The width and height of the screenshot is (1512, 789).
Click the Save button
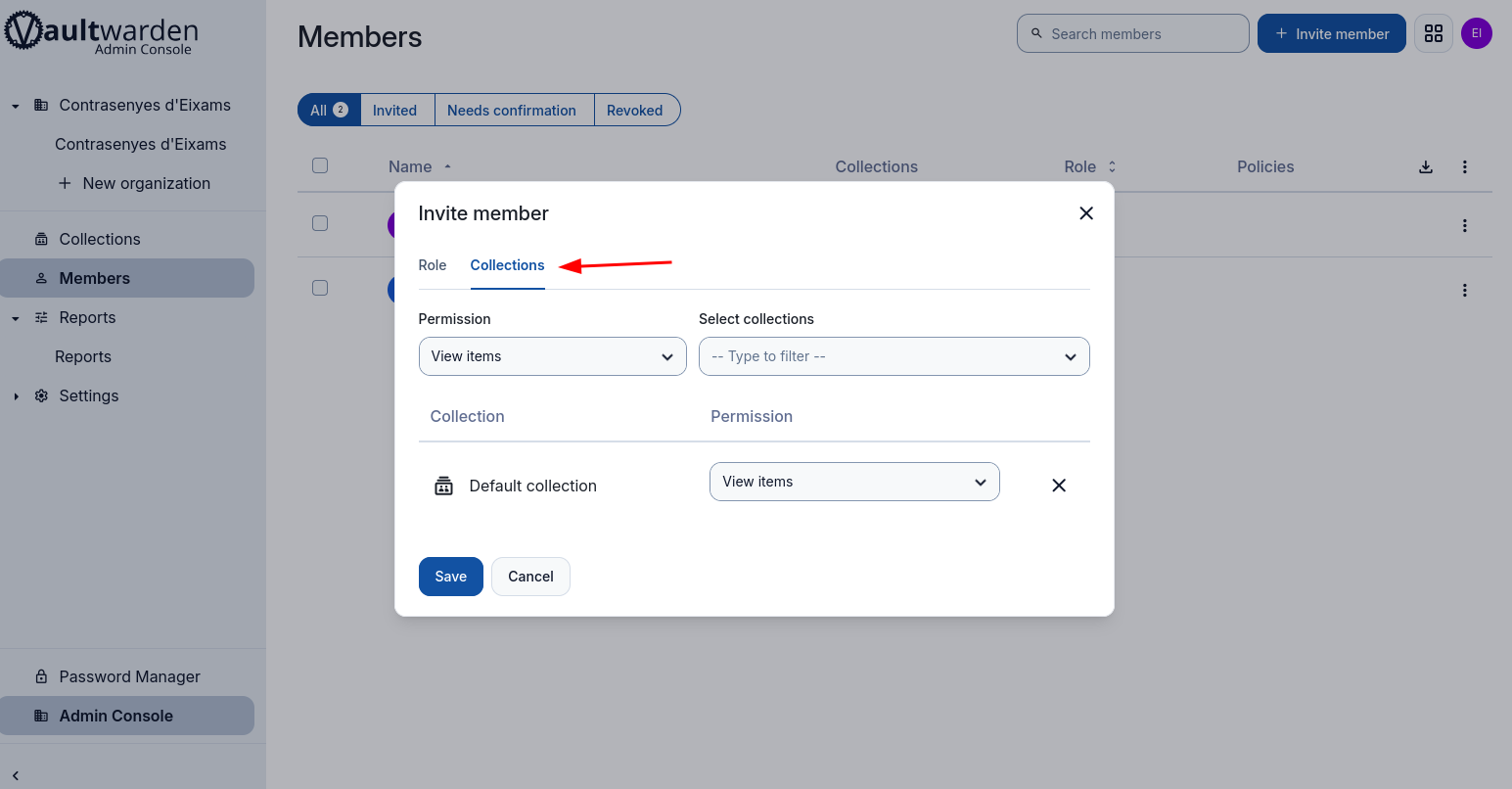(x=451, y=577)
